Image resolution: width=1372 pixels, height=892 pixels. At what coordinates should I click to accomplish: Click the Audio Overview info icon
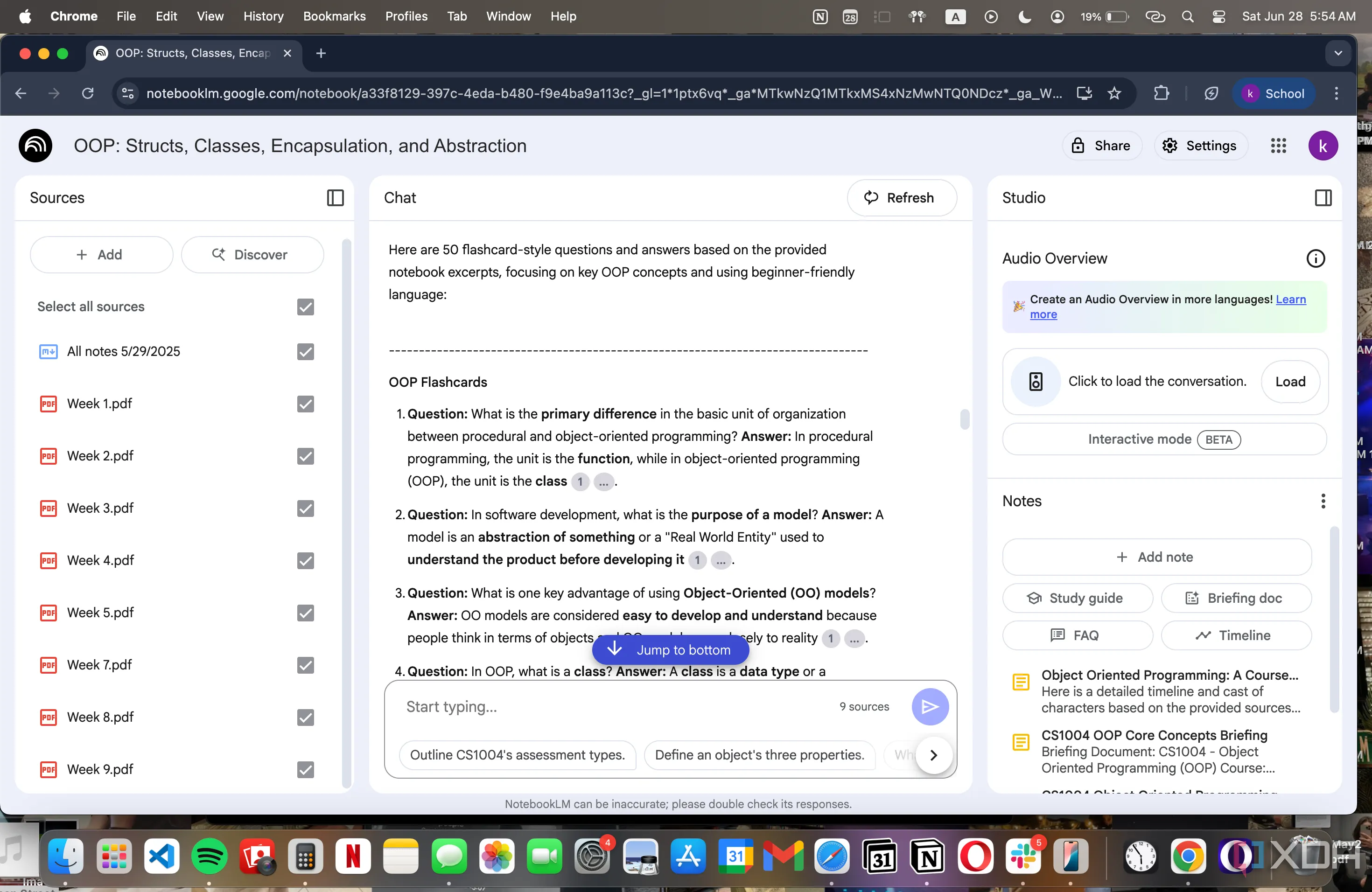1315,258
